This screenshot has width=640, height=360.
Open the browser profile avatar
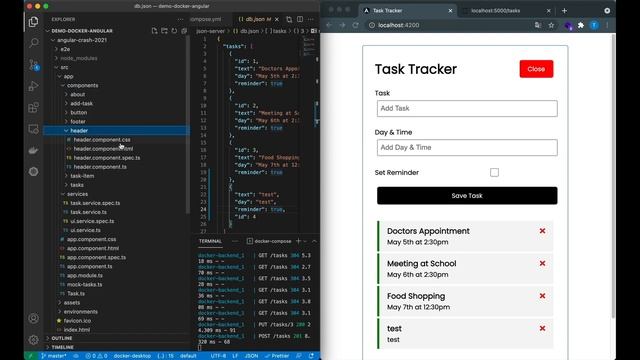[594, 25]
